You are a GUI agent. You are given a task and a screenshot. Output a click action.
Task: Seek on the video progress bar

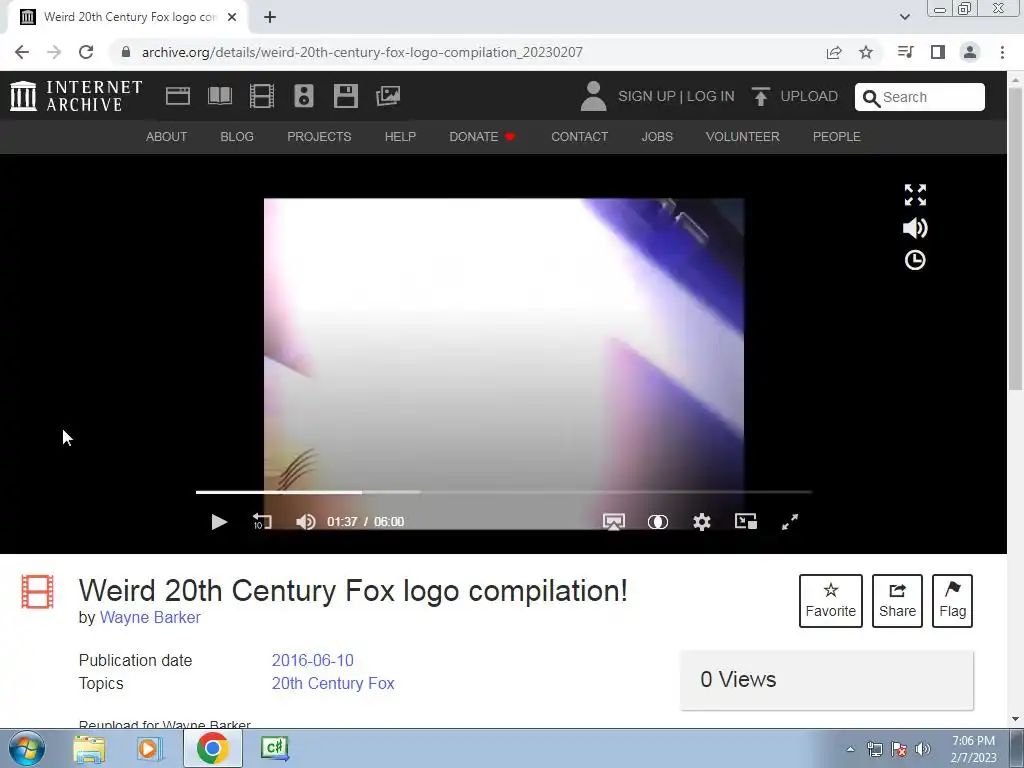pyautogui.click(x=504, y=492)
